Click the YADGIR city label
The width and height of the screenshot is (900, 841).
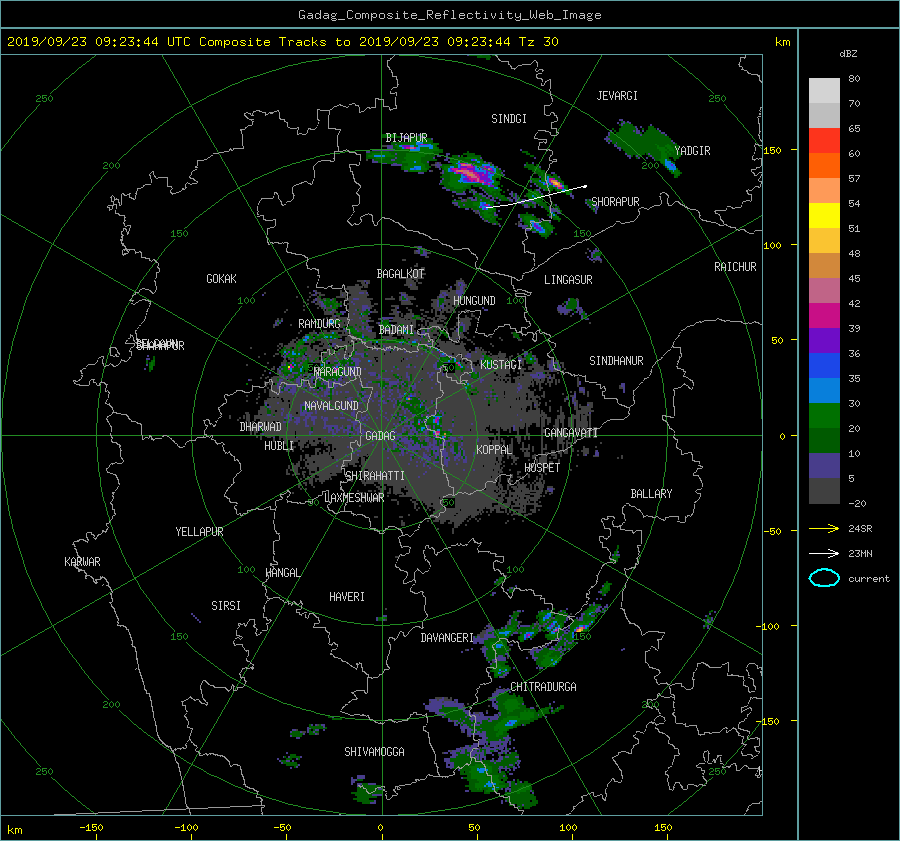tap(692, 151)
